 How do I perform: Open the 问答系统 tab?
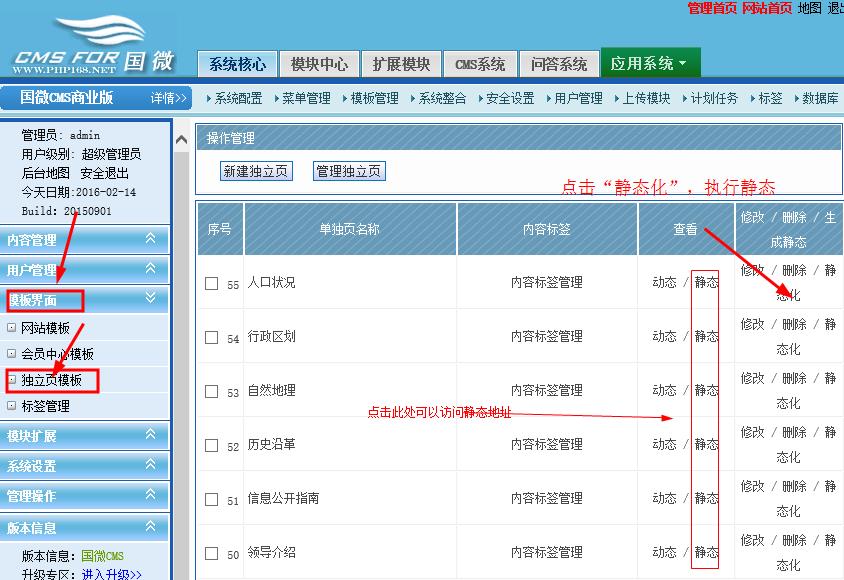tap(559, 64)
